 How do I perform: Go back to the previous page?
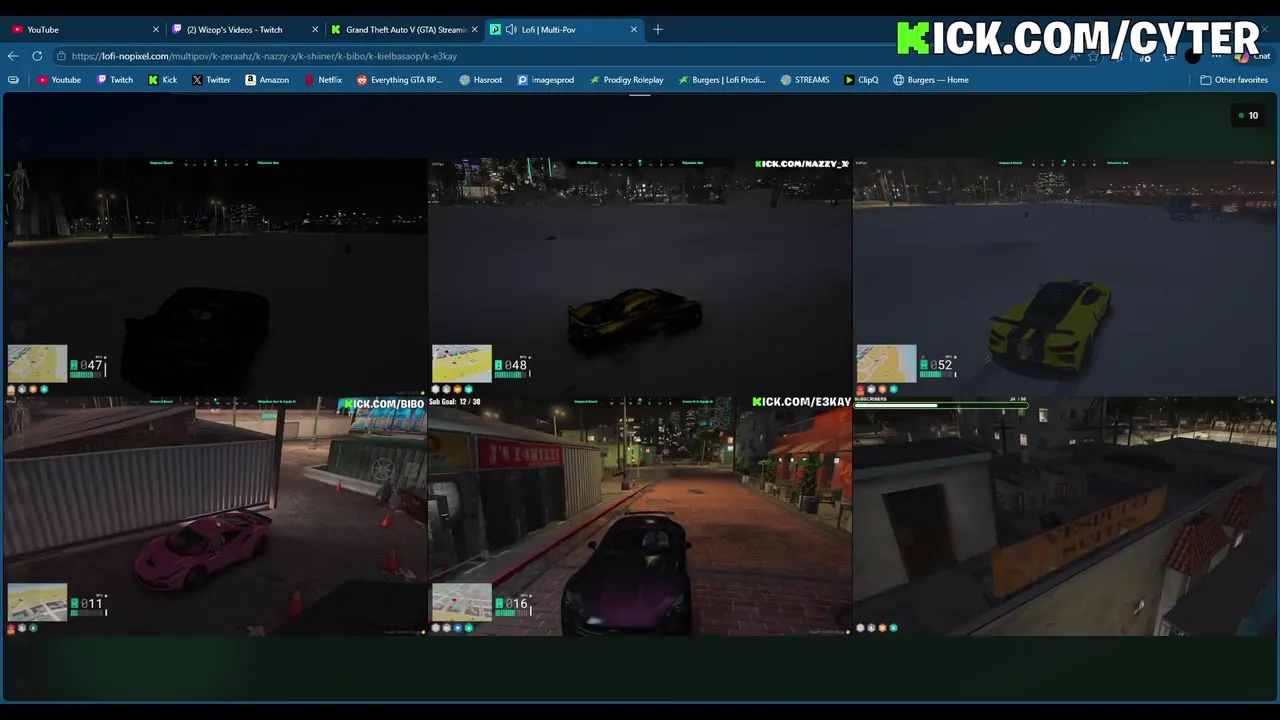point(13,56)
